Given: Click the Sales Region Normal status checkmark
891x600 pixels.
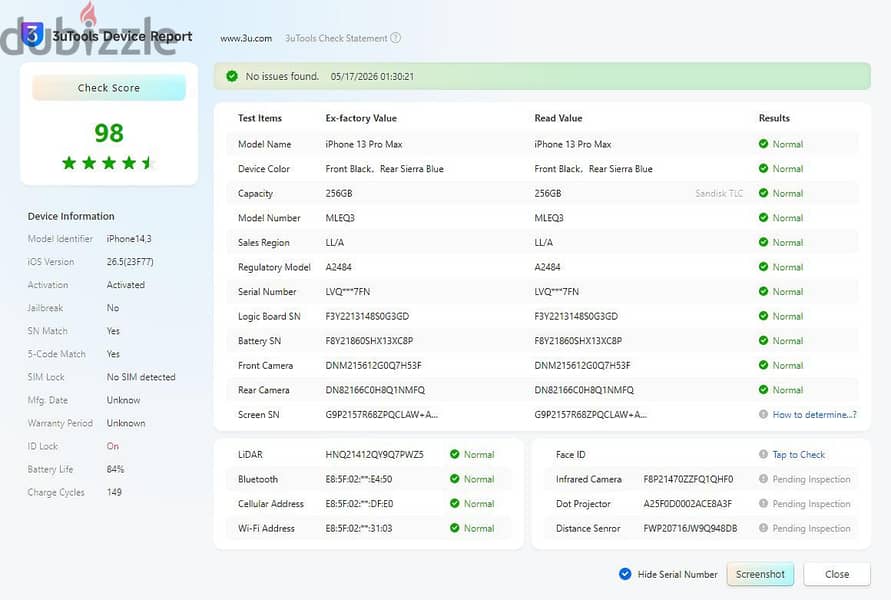Looking at the screenshot, I should pyautogui.click(x=763, y=242).
